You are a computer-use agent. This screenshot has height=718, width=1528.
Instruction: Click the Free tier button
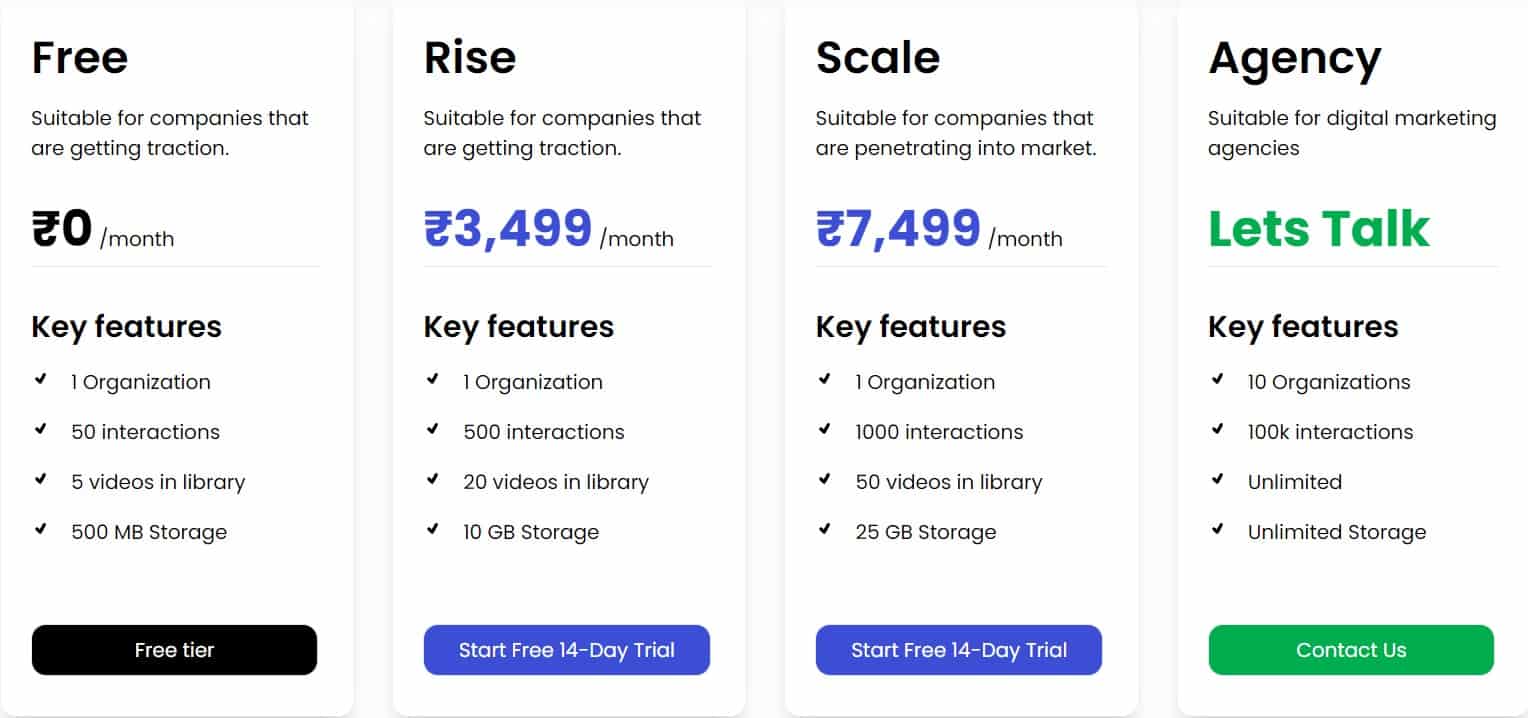(174, 650)
